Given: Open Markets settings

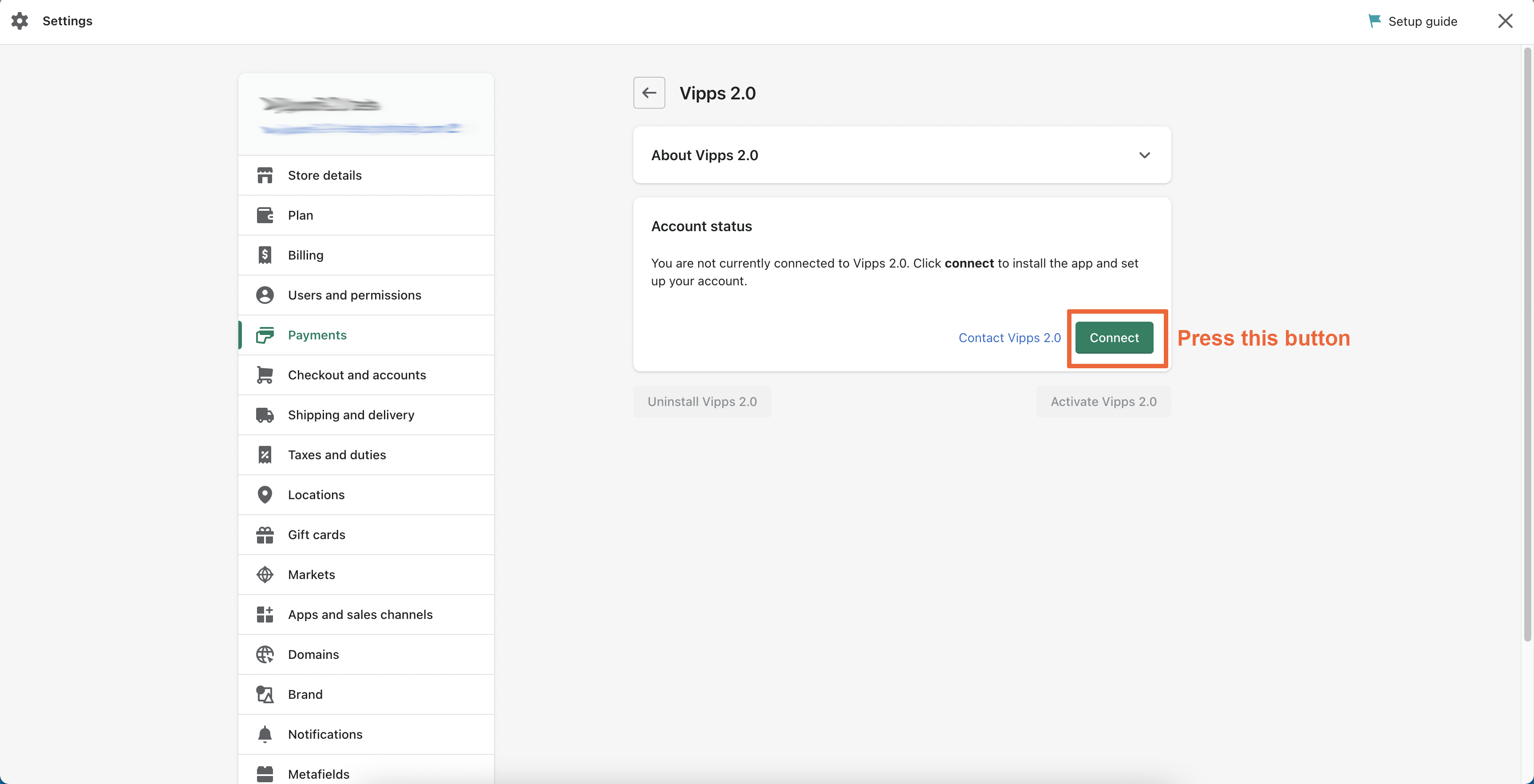Looking at the screenshot, I should 366,575.
